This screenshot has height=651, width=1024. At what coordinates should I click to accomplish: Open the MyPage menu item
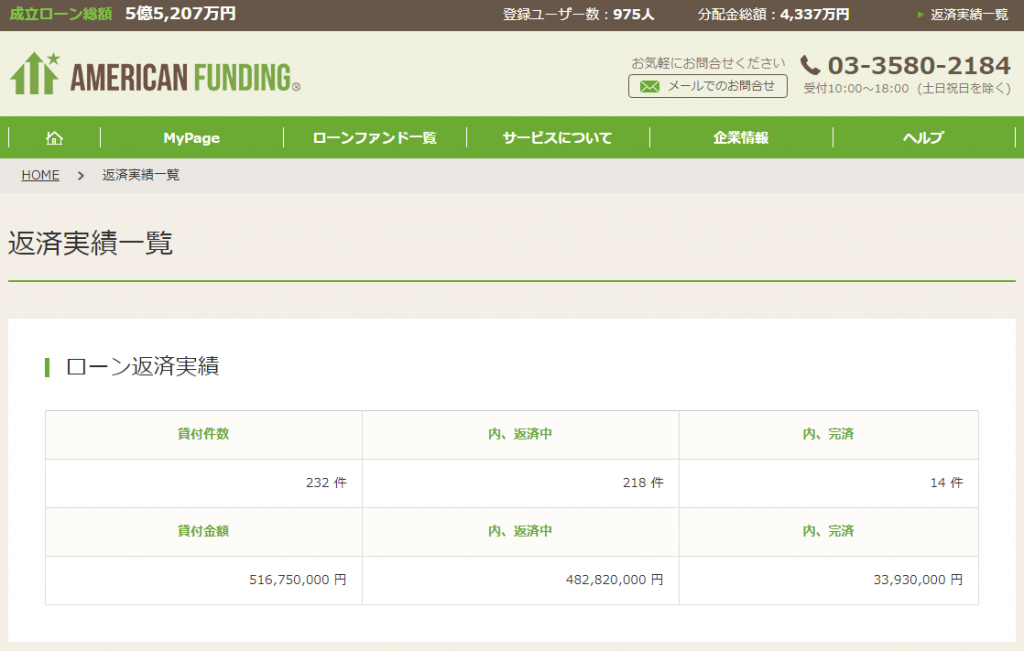point(191,138)
